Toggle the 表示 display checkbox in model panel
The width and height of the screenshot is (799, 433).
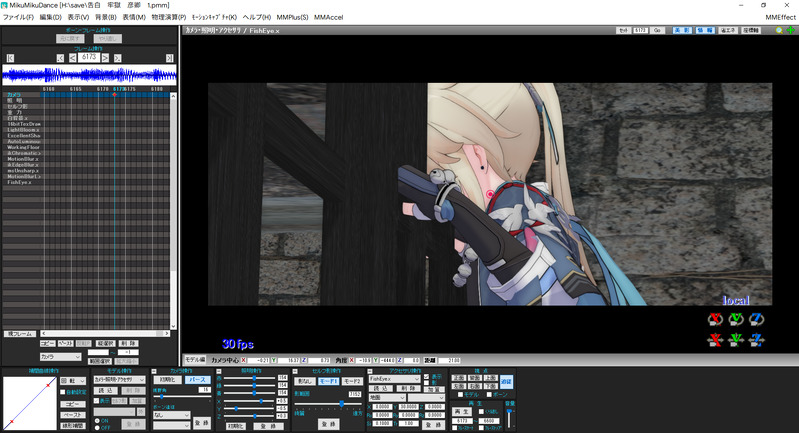[96, 401]
